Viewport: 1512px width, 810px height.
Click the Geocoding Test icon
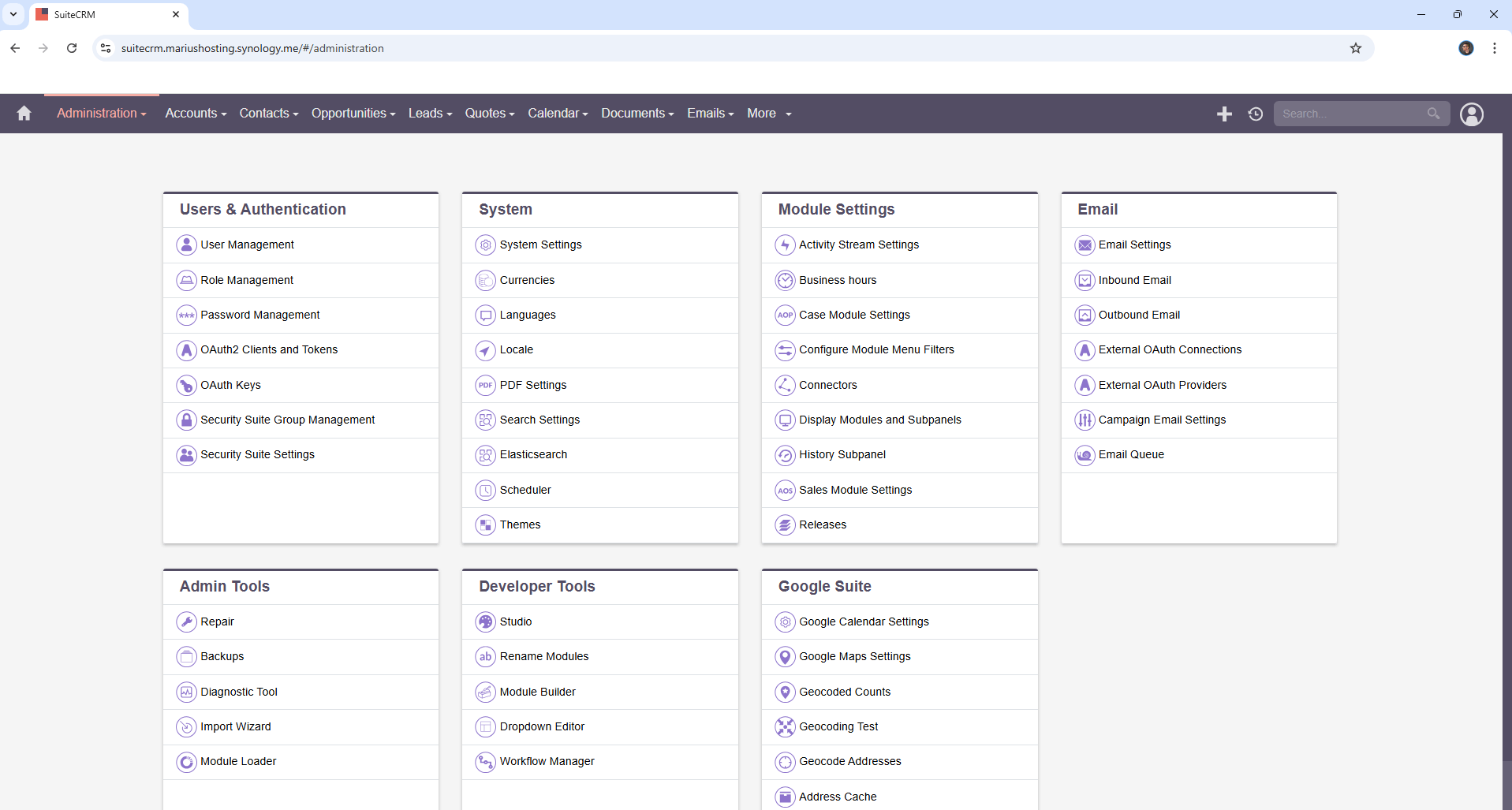click(x=785, y=727)
